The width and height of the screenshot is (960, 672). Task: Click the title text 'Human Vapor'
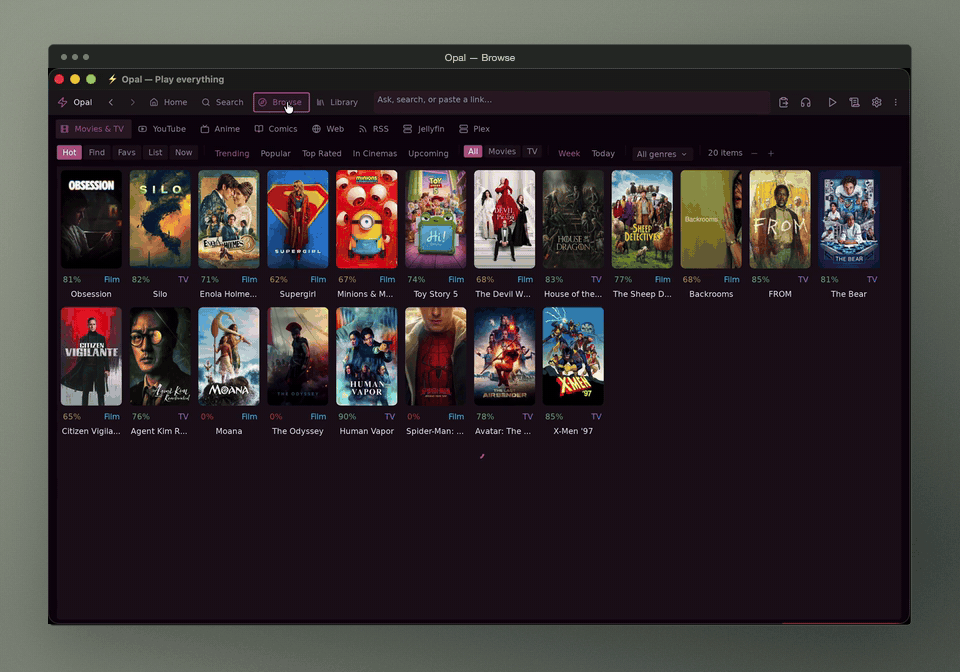click(367, 431)
